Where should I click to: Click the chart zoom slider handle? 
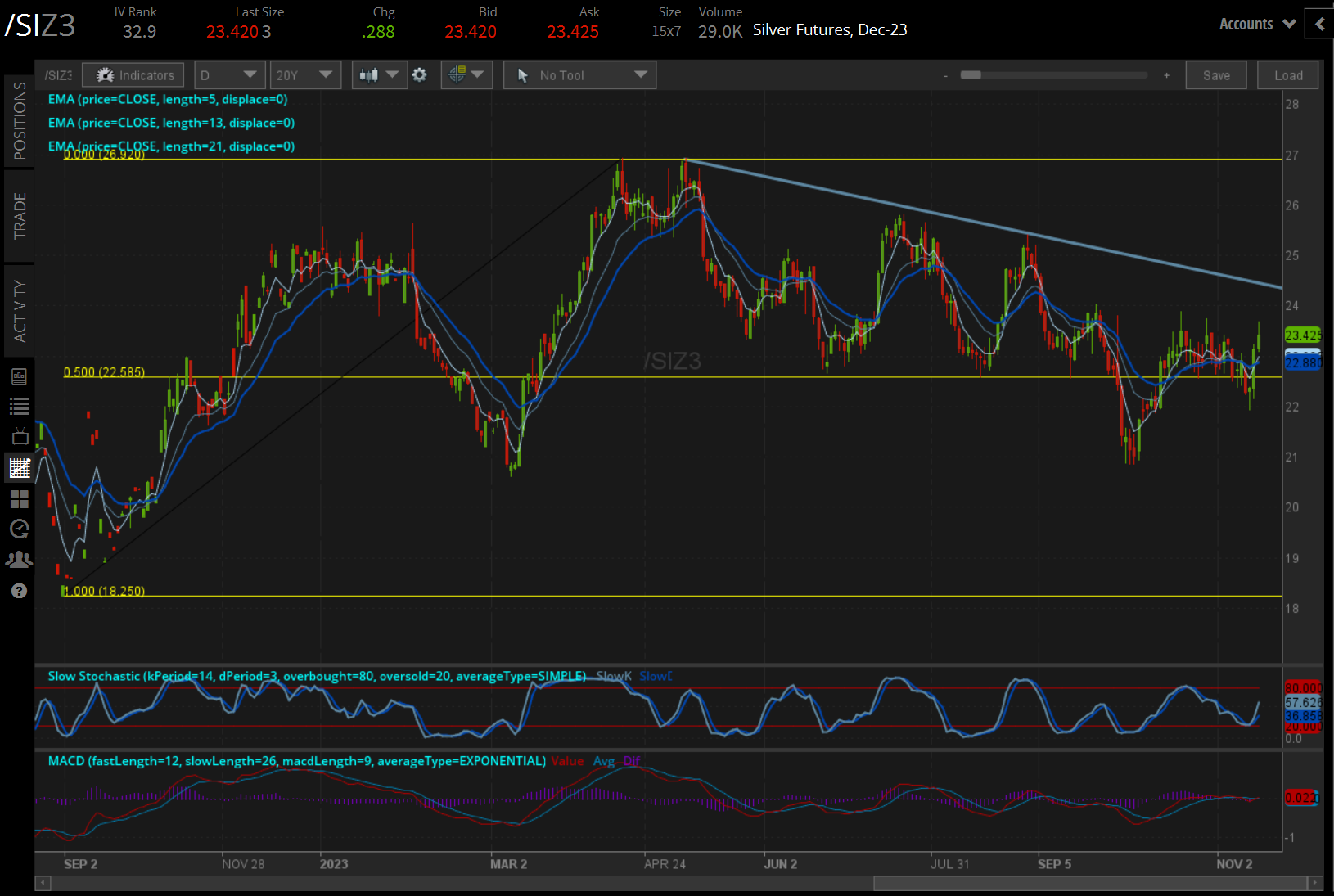tap(971, 75)
